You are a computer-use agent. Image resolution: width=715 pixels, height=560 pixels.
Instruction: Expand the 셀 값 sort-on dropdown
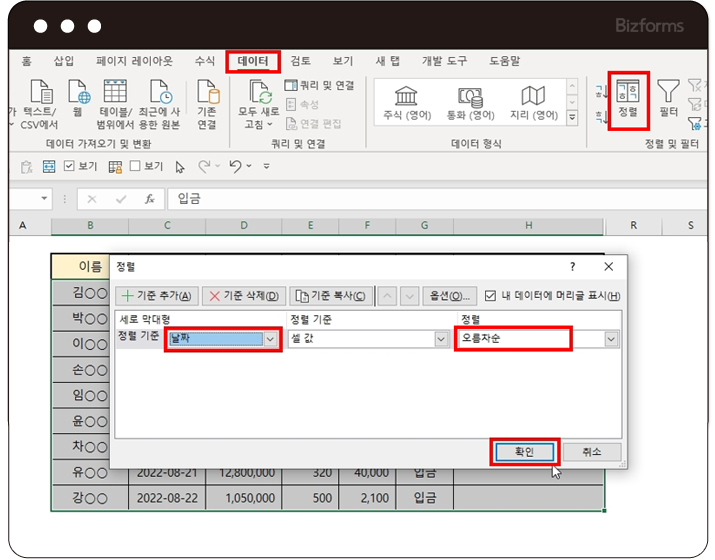coord(440,339)
